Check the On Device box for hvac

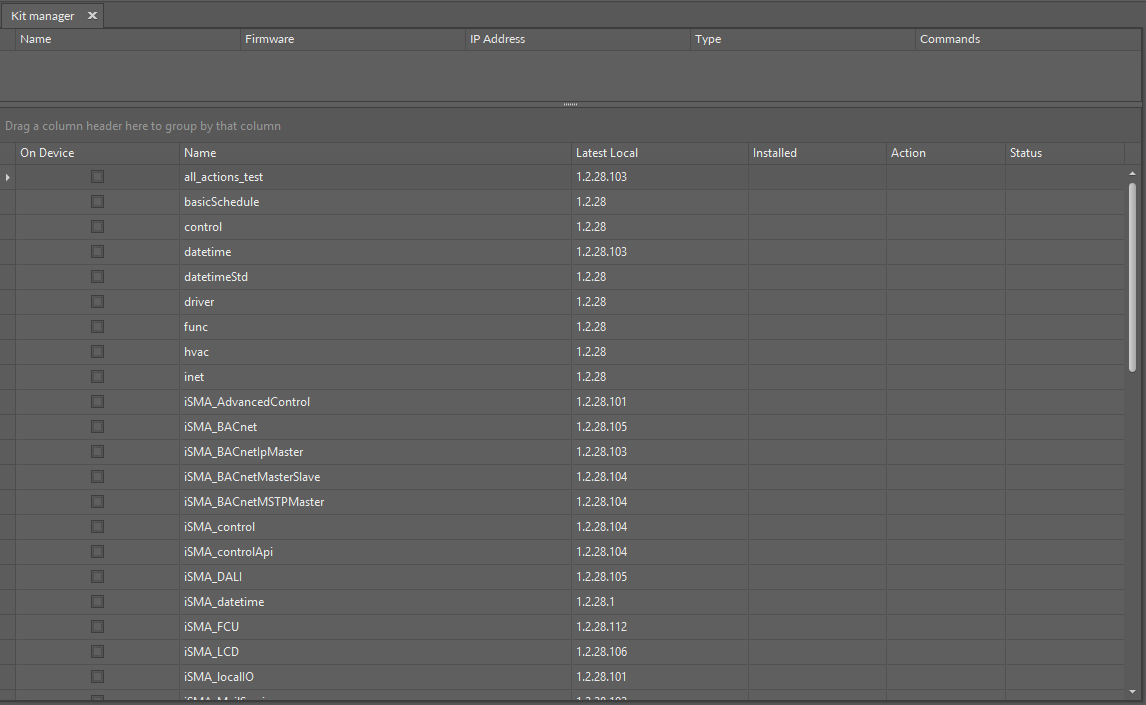(x=97, y=352)
